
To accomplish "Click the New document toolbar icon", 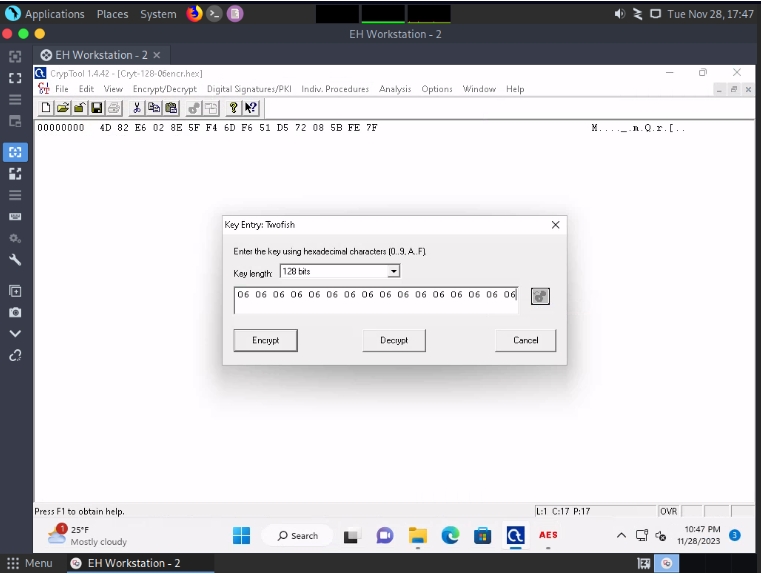I will 46,108.
